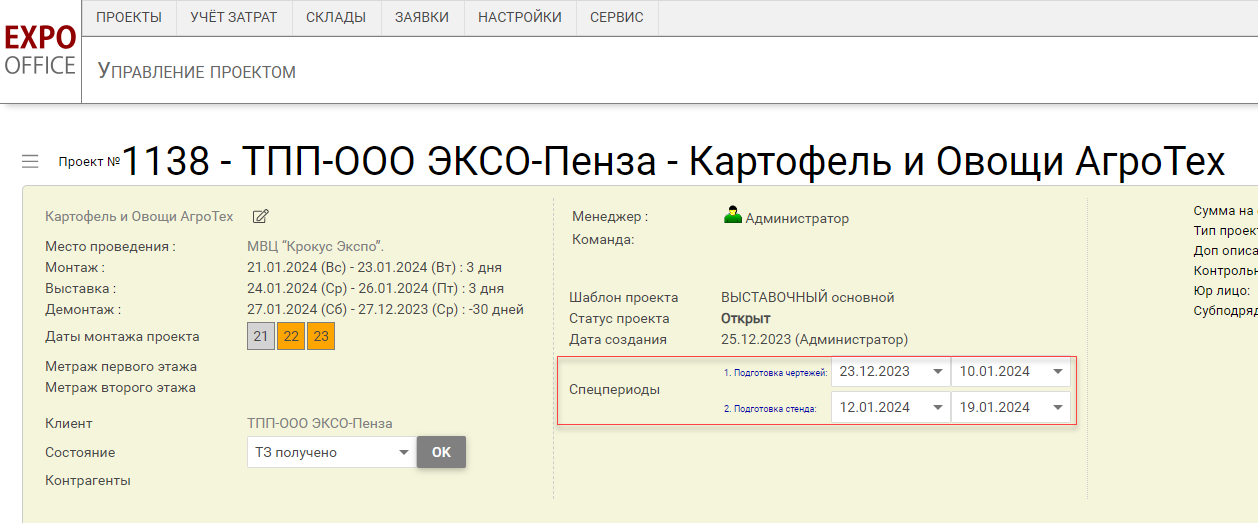This screenshot has height=523, width=1258.
Task: Open the УЧЁТ ЗАТРАТ menu
Action: (234, 18)
